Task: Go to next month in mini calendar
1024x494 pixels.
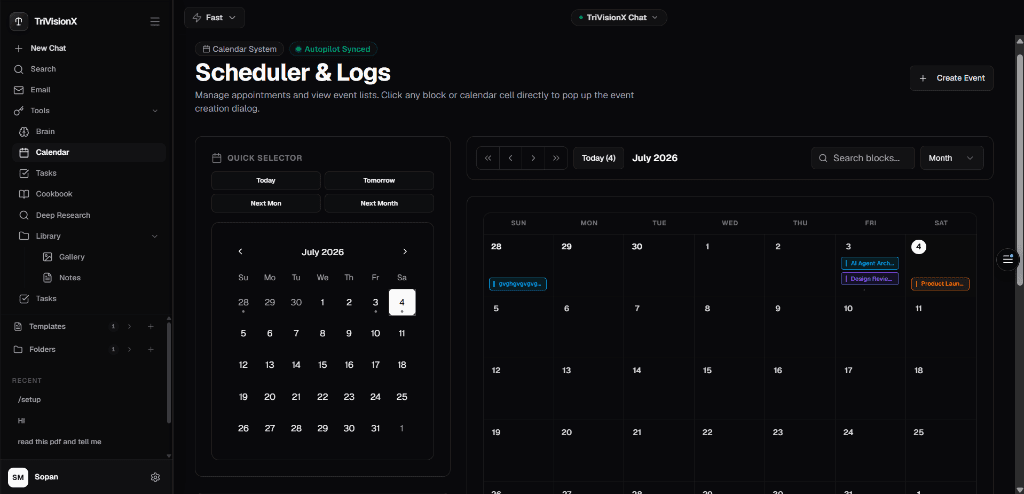Action: coord(405,252)
